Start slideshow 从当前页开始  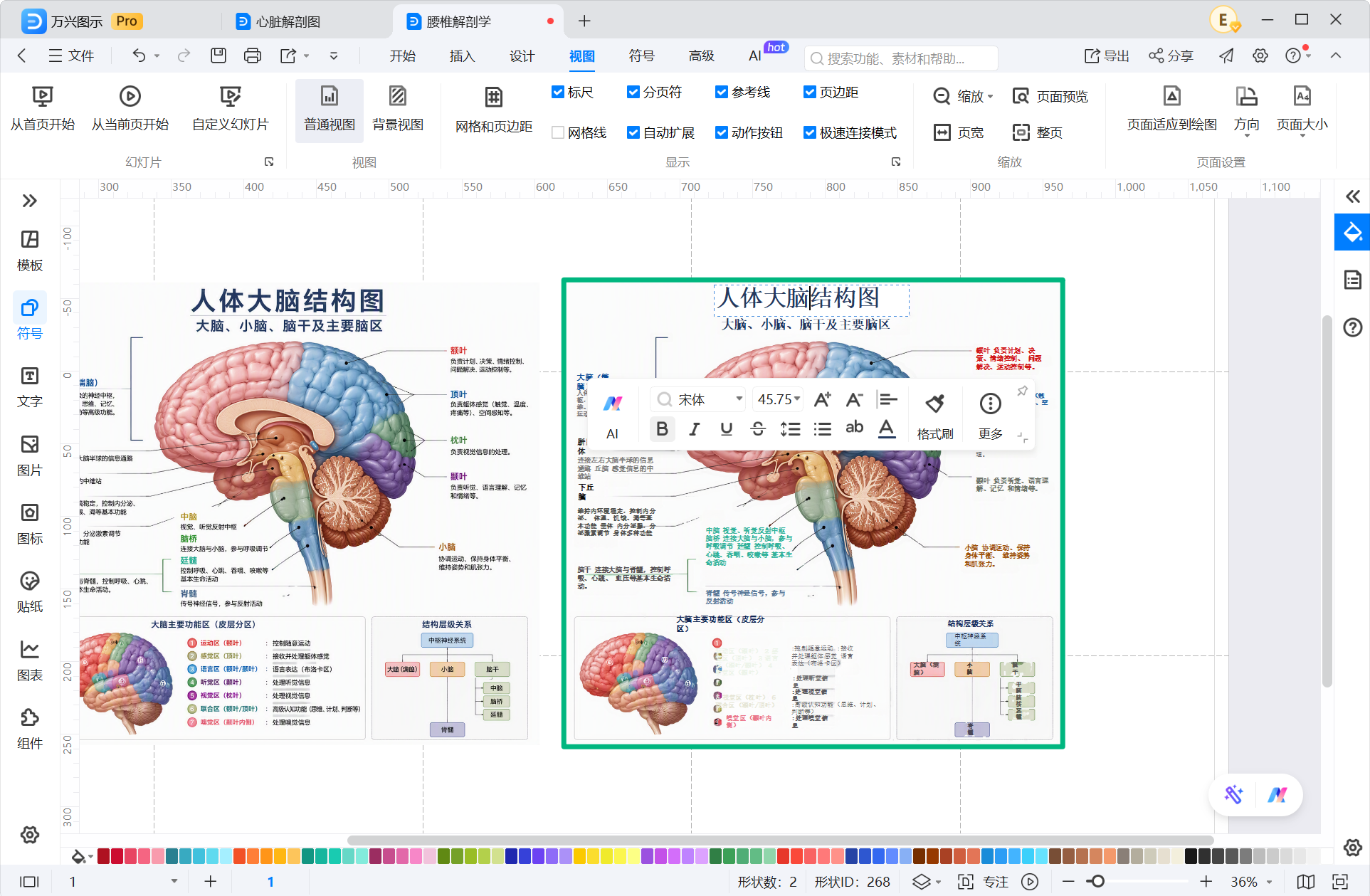pyautogui.click(x=130, y=109)
